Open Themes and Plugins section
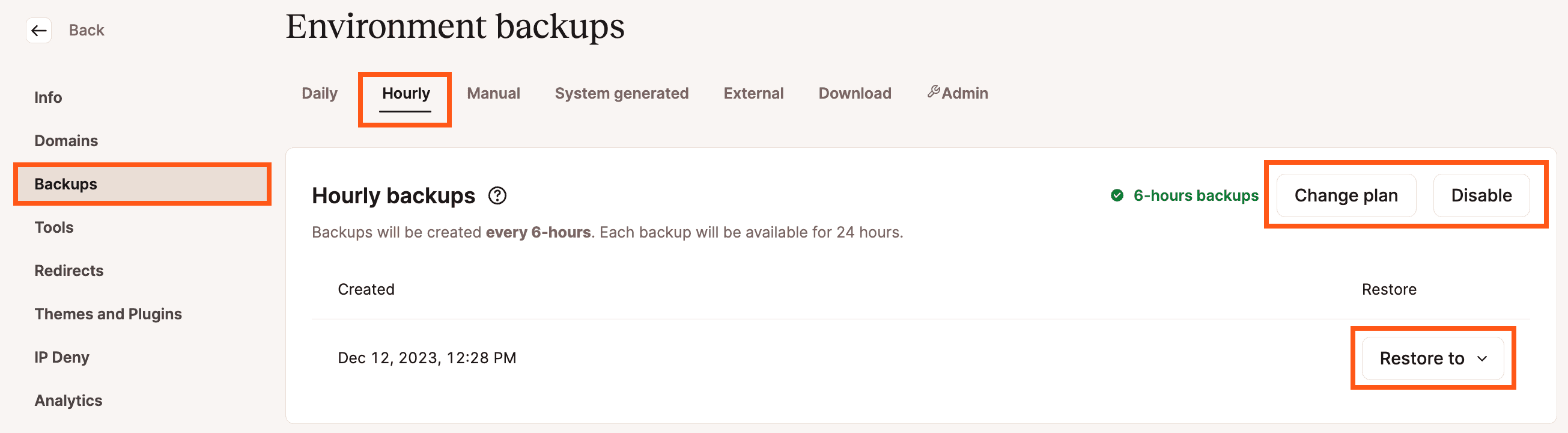 tap(108, 314)
